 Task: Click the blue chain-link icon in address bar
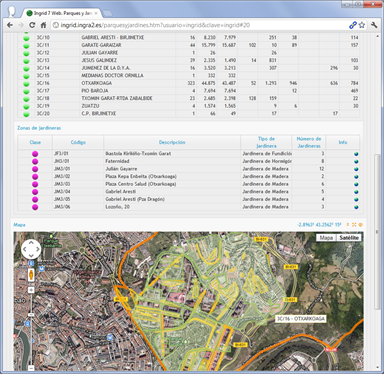point(353,25)
